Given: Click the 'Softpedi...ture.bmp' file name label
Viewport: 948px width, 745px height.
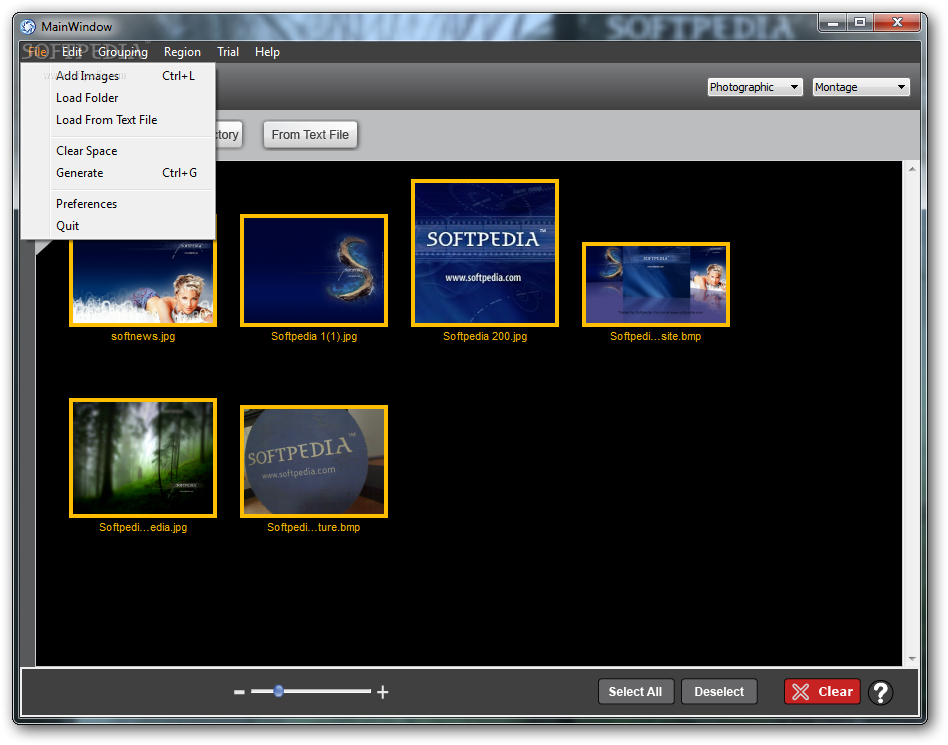Looking at the screenshot, I should coord(314,527).
